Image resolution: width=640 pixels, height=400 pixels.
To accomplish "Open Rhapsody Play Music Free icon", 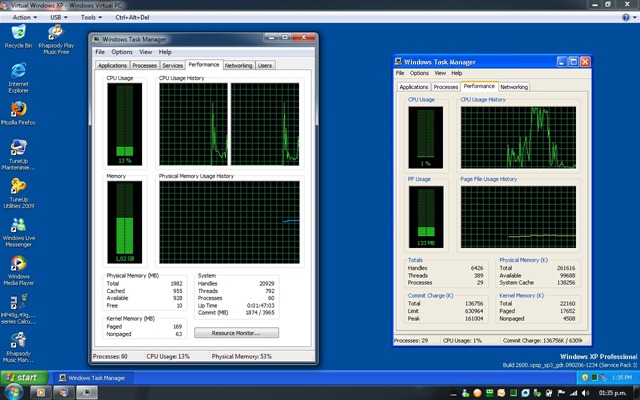I will point(56,39).
